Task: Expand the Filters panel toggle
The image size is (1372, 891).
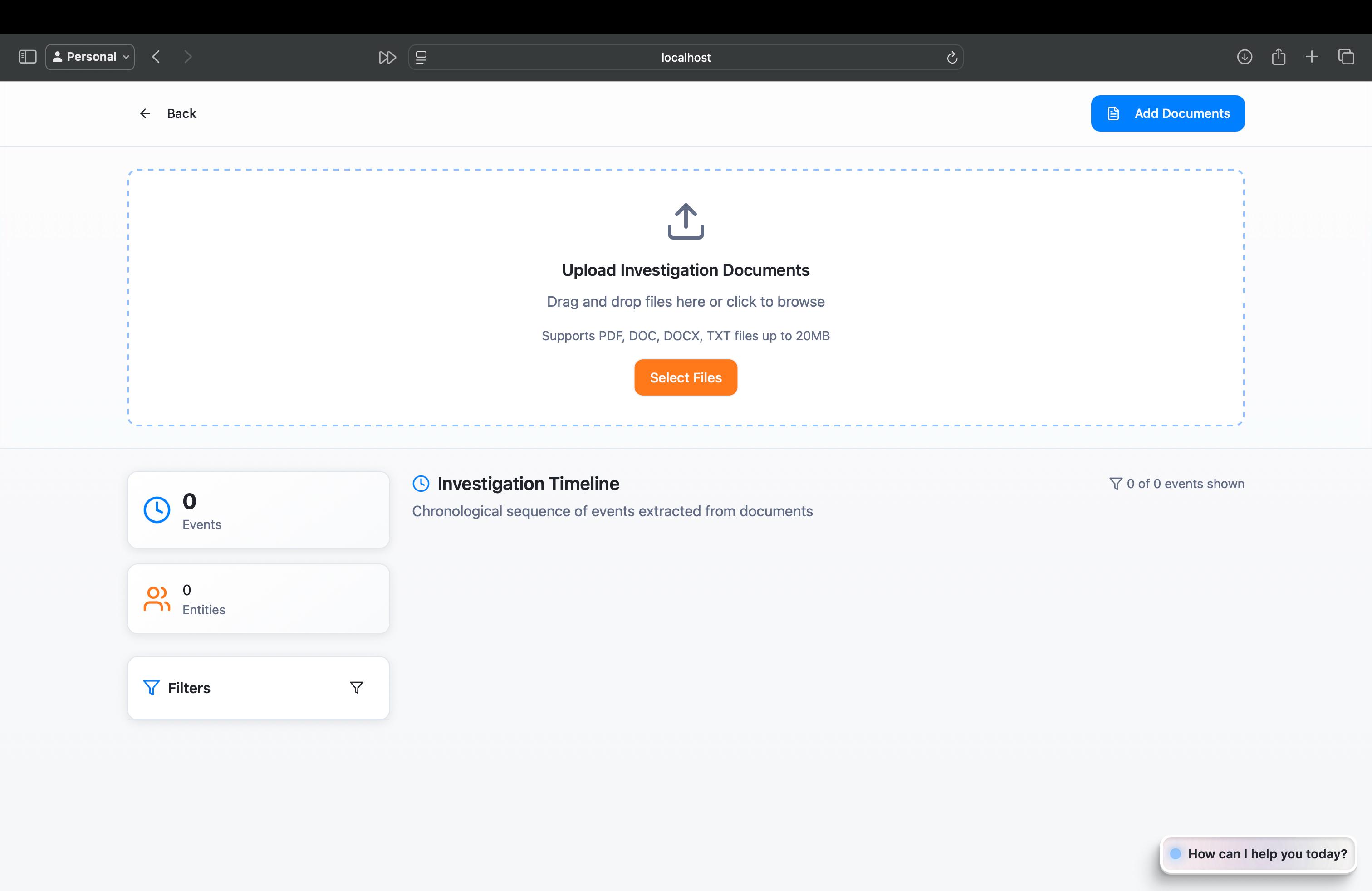Action: point(356,688)
